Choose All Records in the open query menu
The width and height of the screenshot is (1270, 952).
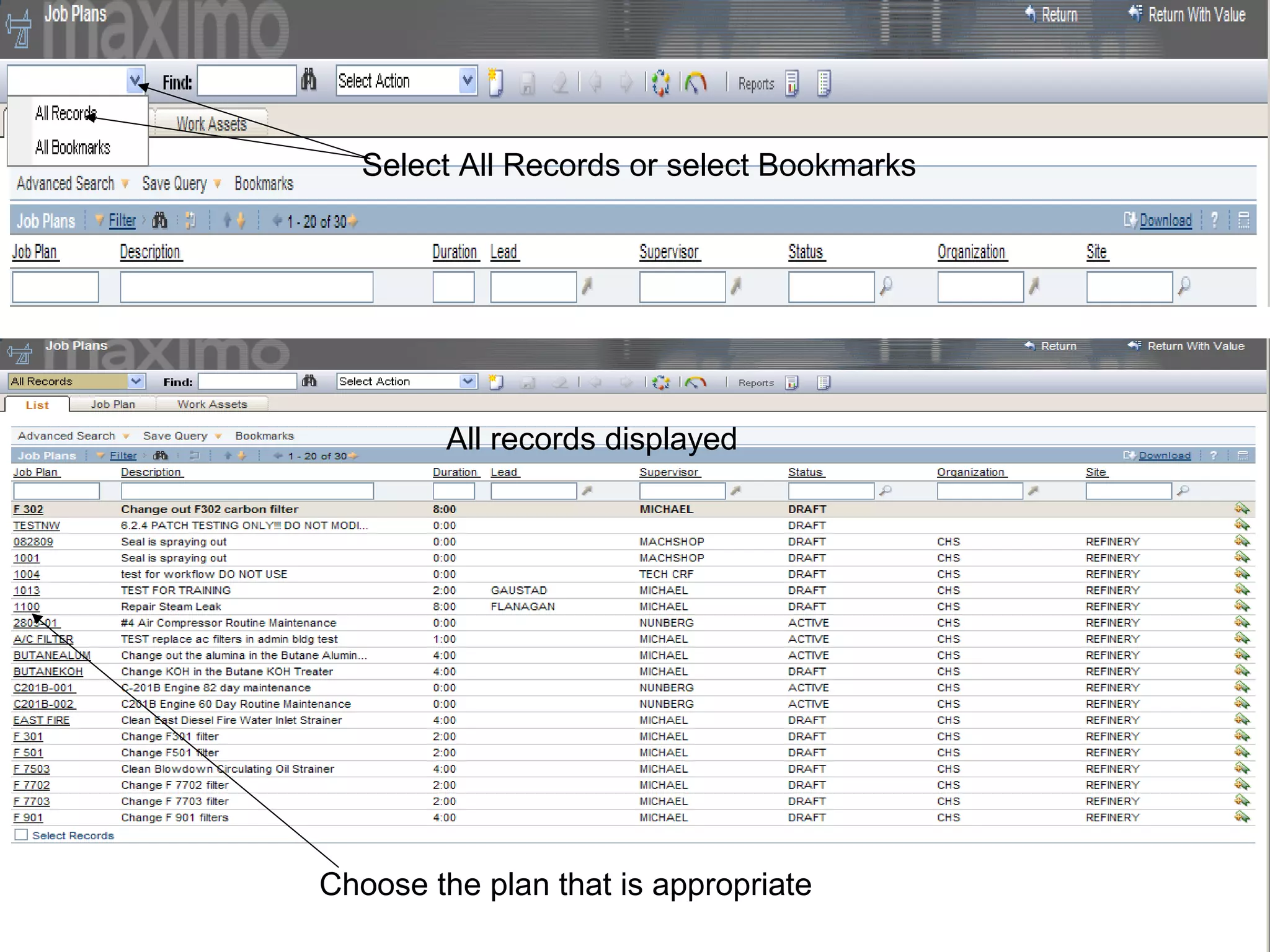[66, 113]
